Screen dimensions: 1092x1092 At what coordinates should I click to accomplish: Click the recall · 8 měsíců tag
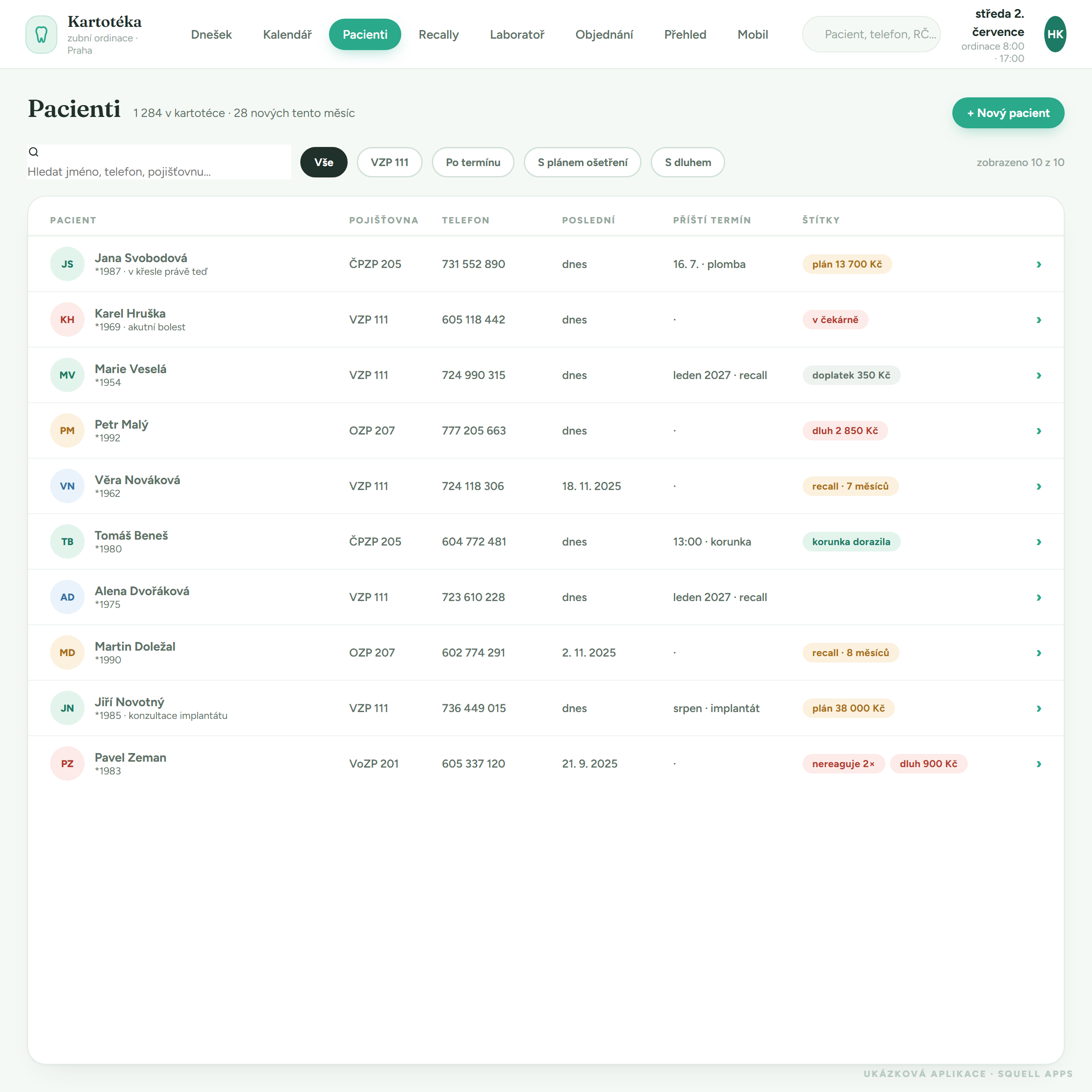[851, 653]
